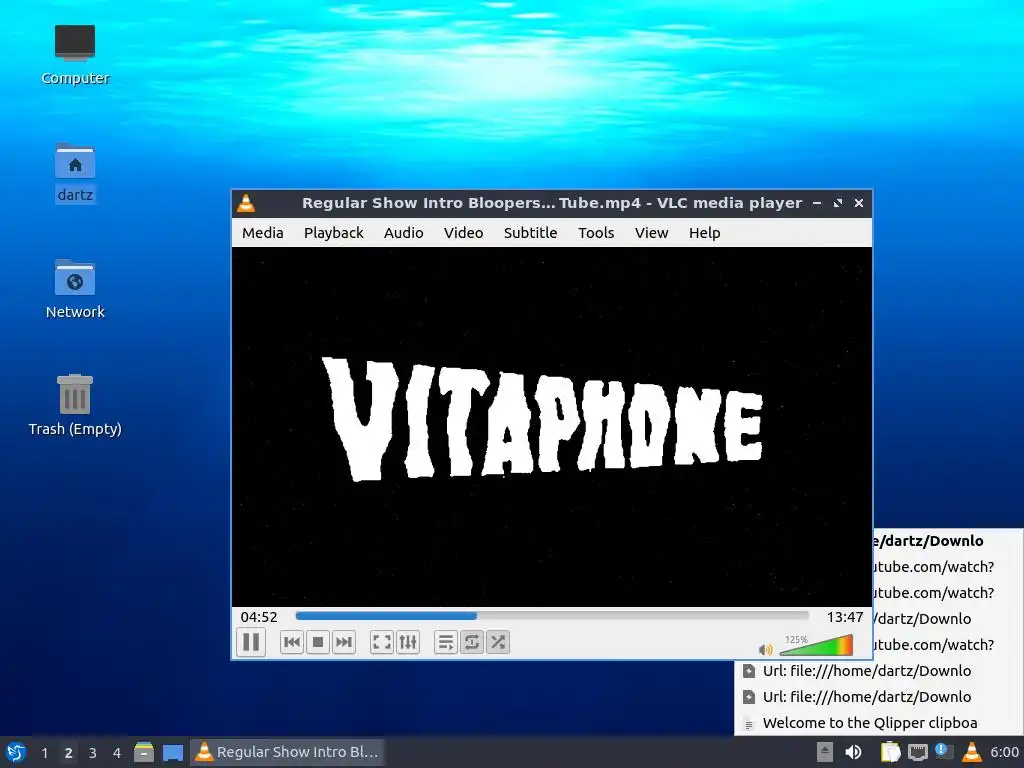This screenshot has height=768, width=1024.
Task: Toggle elapsed time display 04:52
Action: [x=259, y=616]
